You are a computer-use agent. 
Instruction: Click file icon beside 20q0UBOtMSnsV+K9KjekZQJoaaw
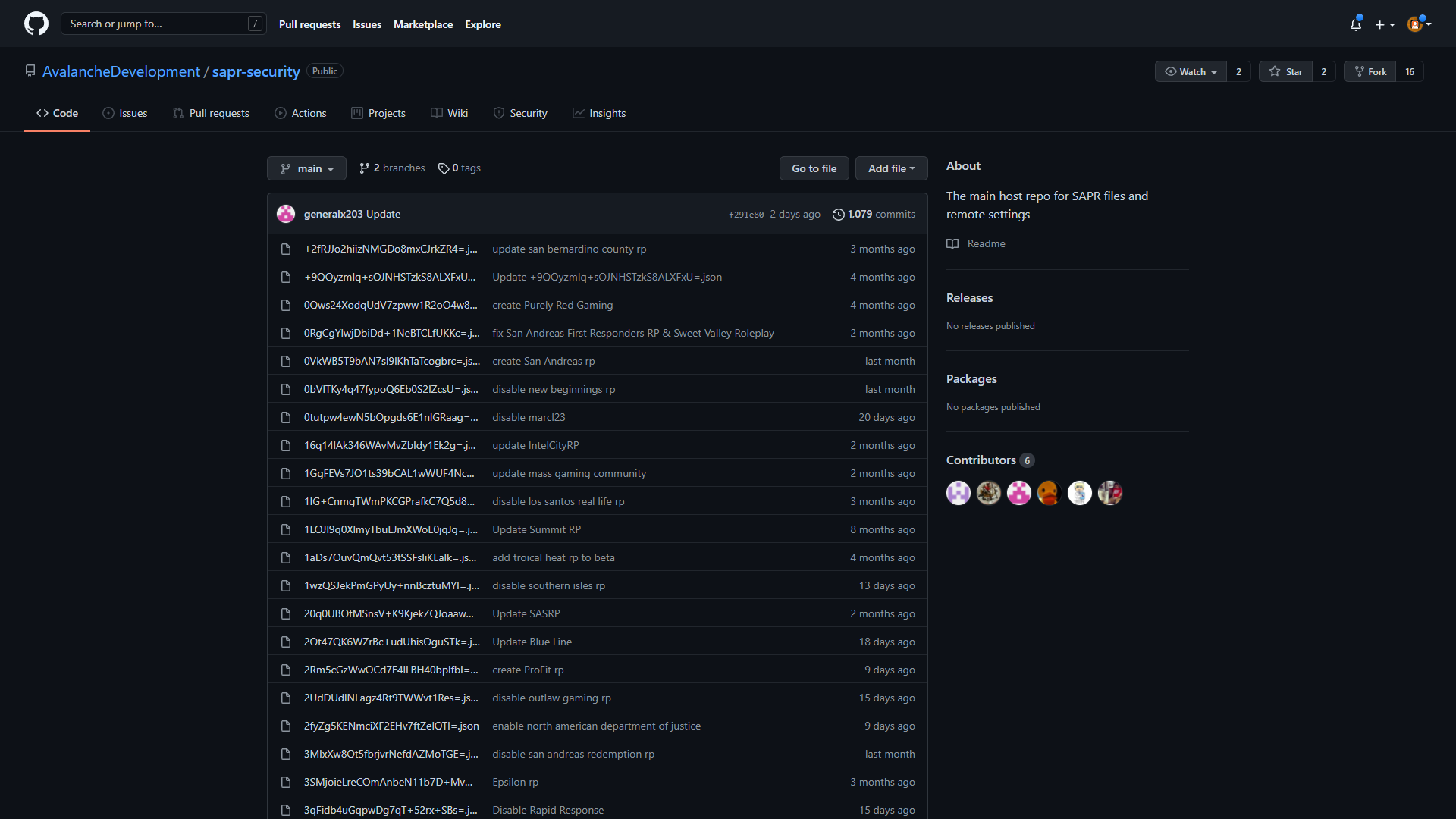(286, 613)
